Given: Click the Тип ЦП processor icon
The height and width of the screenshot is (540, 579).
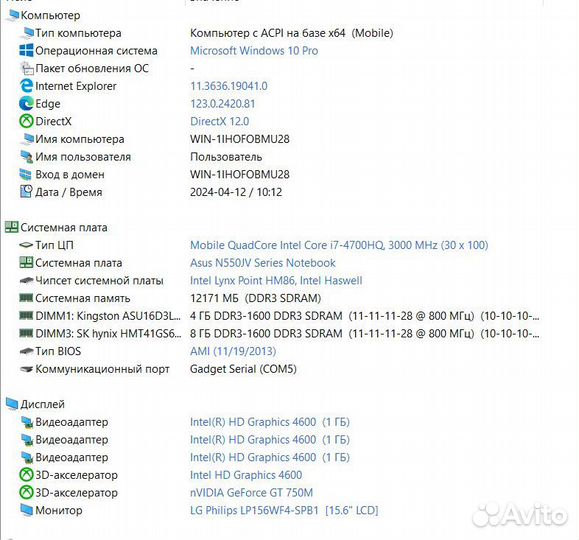Looking at the screenshot, I should point(26,245).
